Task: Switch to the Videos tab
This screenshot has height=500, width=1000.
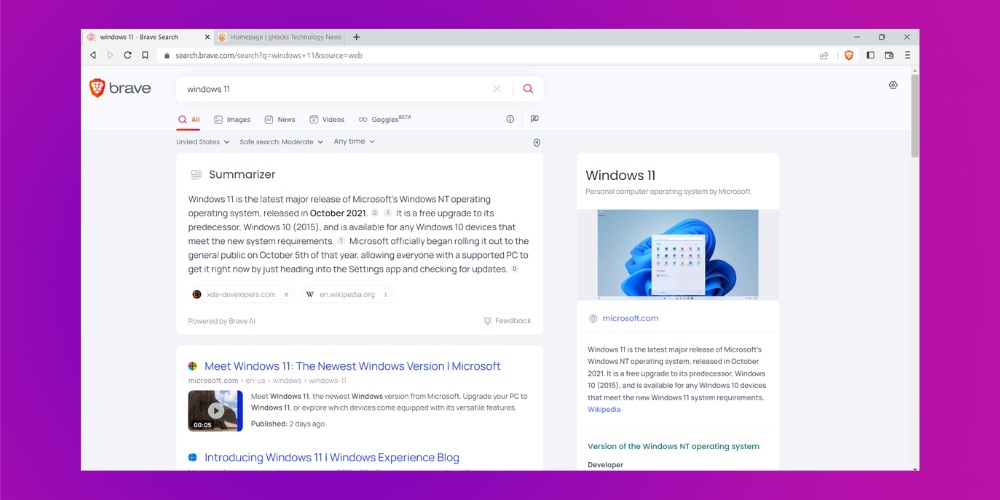Action: pyautogui.click(x=327, y=119)
